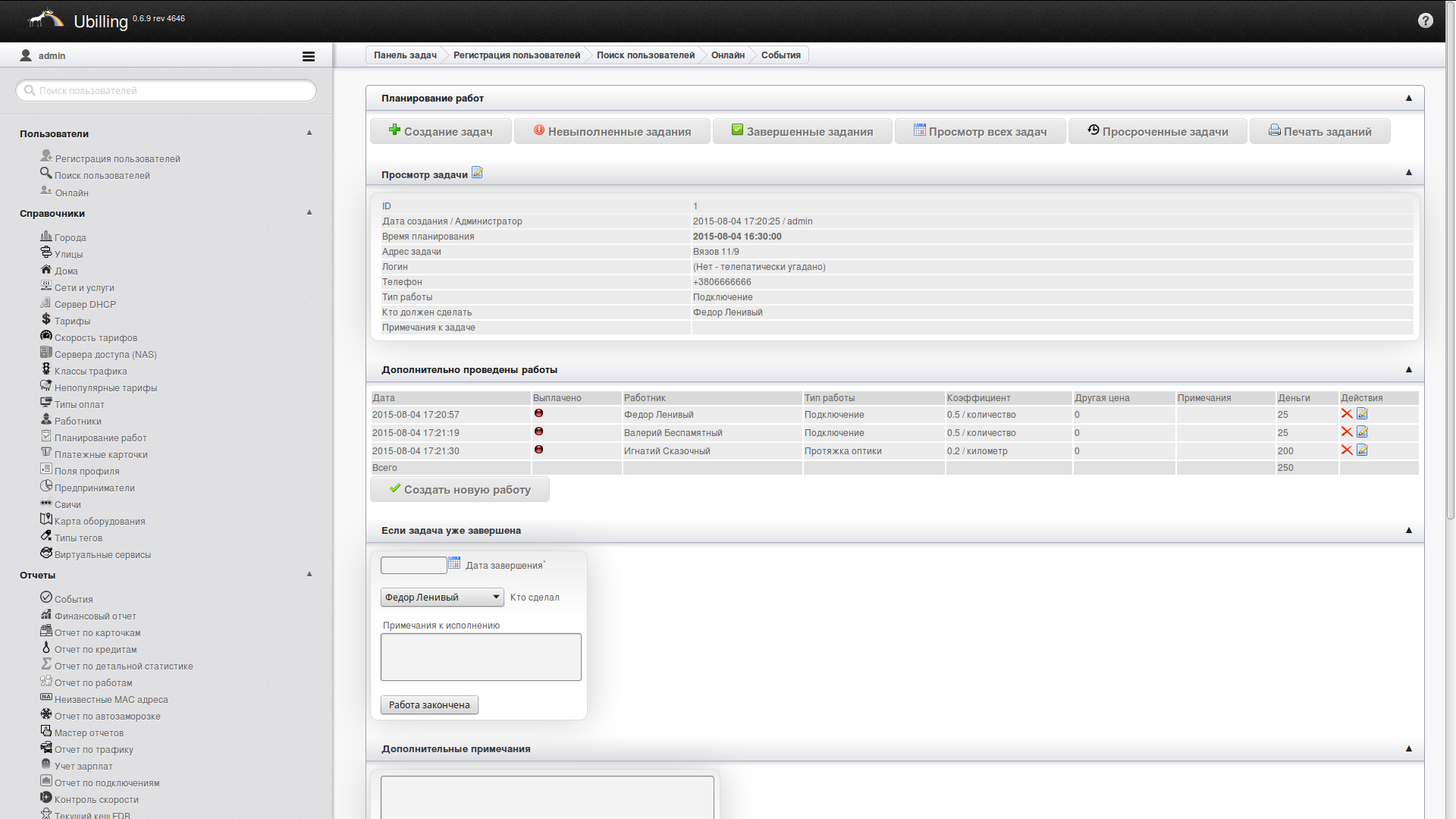1456x819 pixels.
Task: Toggle paid status for Протяжка оптики row
Action: pos(538,450)
